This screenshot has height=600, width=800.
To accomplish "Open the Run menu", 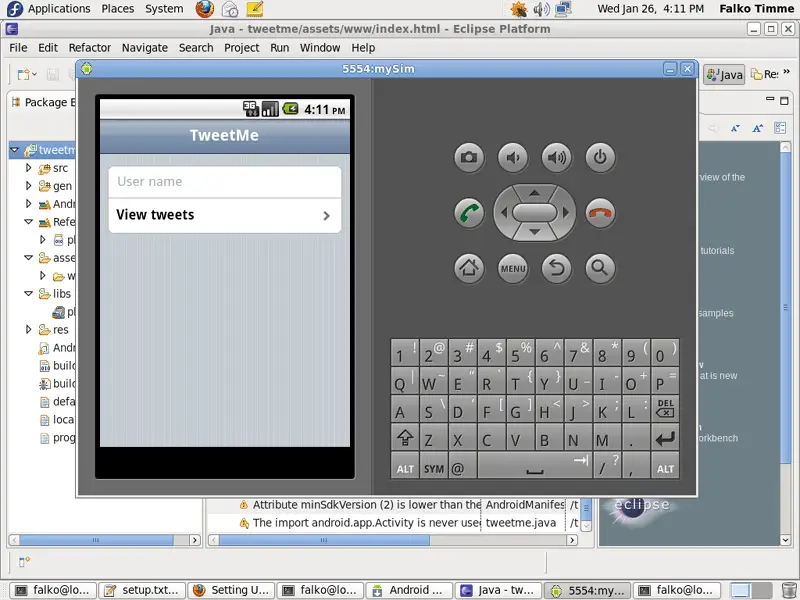I will [x=280, y=47].
